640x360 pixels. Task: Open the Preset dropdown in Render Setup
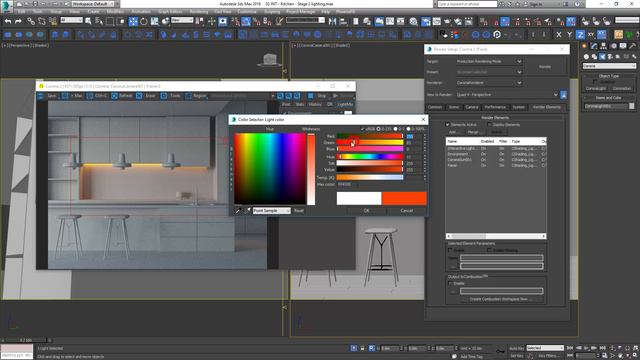point(489,72)
